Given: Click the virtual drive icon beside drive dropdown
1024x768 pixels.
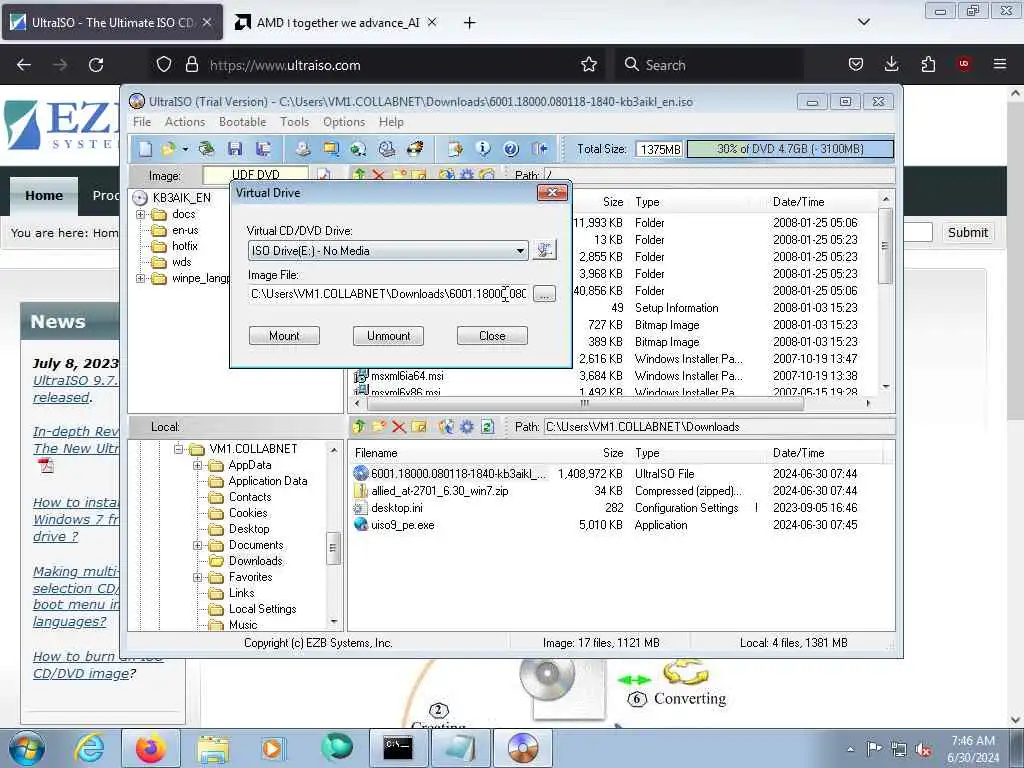Looking at the screenshot, I should [x=544, y=250].
